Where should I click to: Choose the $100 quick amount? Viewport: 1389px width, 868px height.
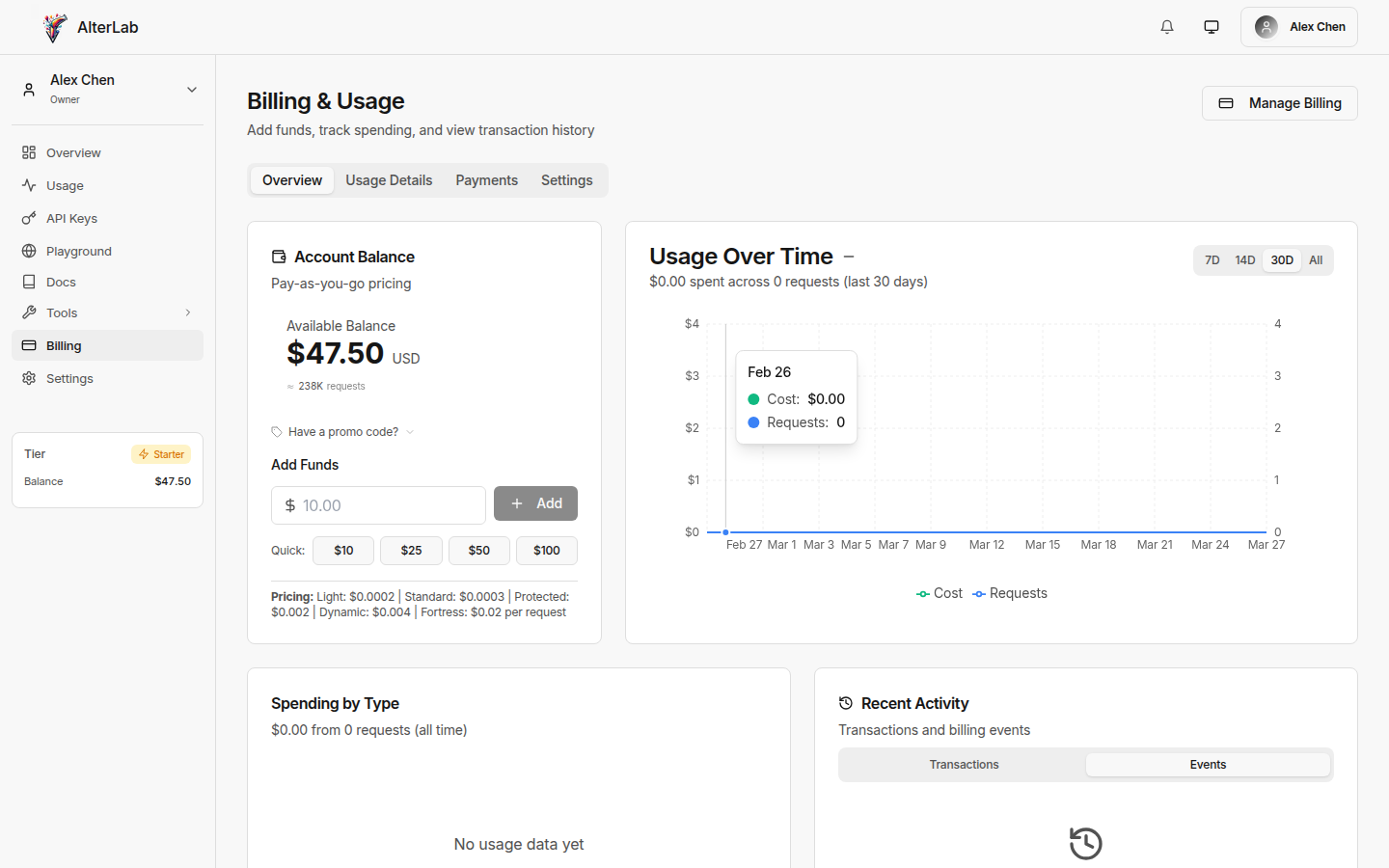click(x=547, y=551)
